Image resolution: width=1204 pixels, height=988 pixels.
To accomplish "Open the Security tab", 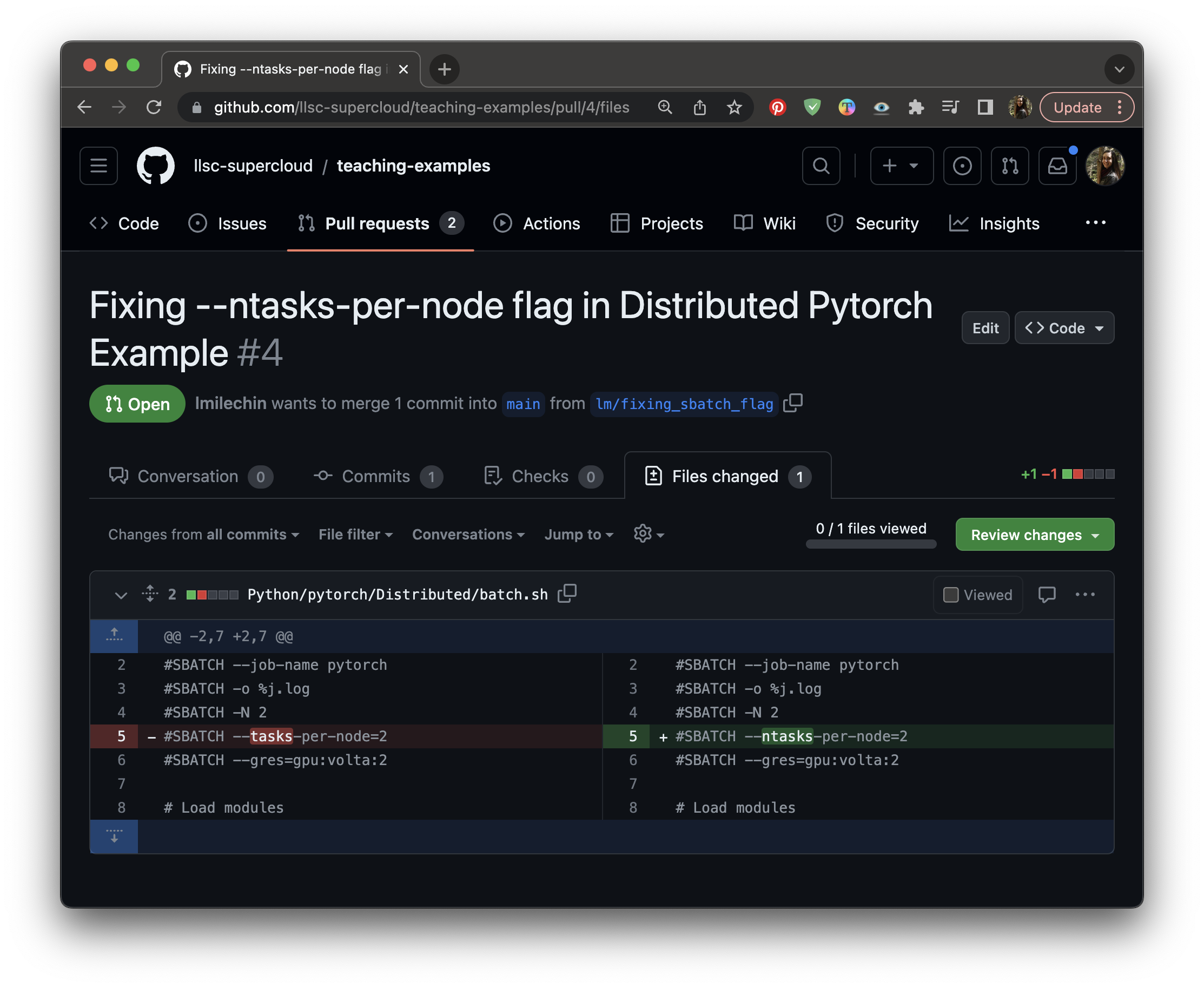I will (872, 223).
